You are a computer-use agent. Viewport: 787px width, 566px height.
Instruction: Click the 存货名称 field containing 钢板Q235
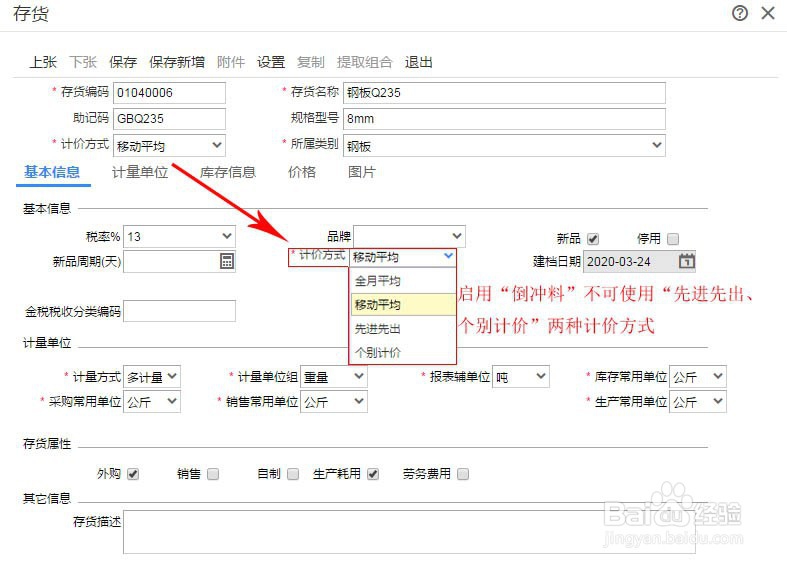point(504,93)
